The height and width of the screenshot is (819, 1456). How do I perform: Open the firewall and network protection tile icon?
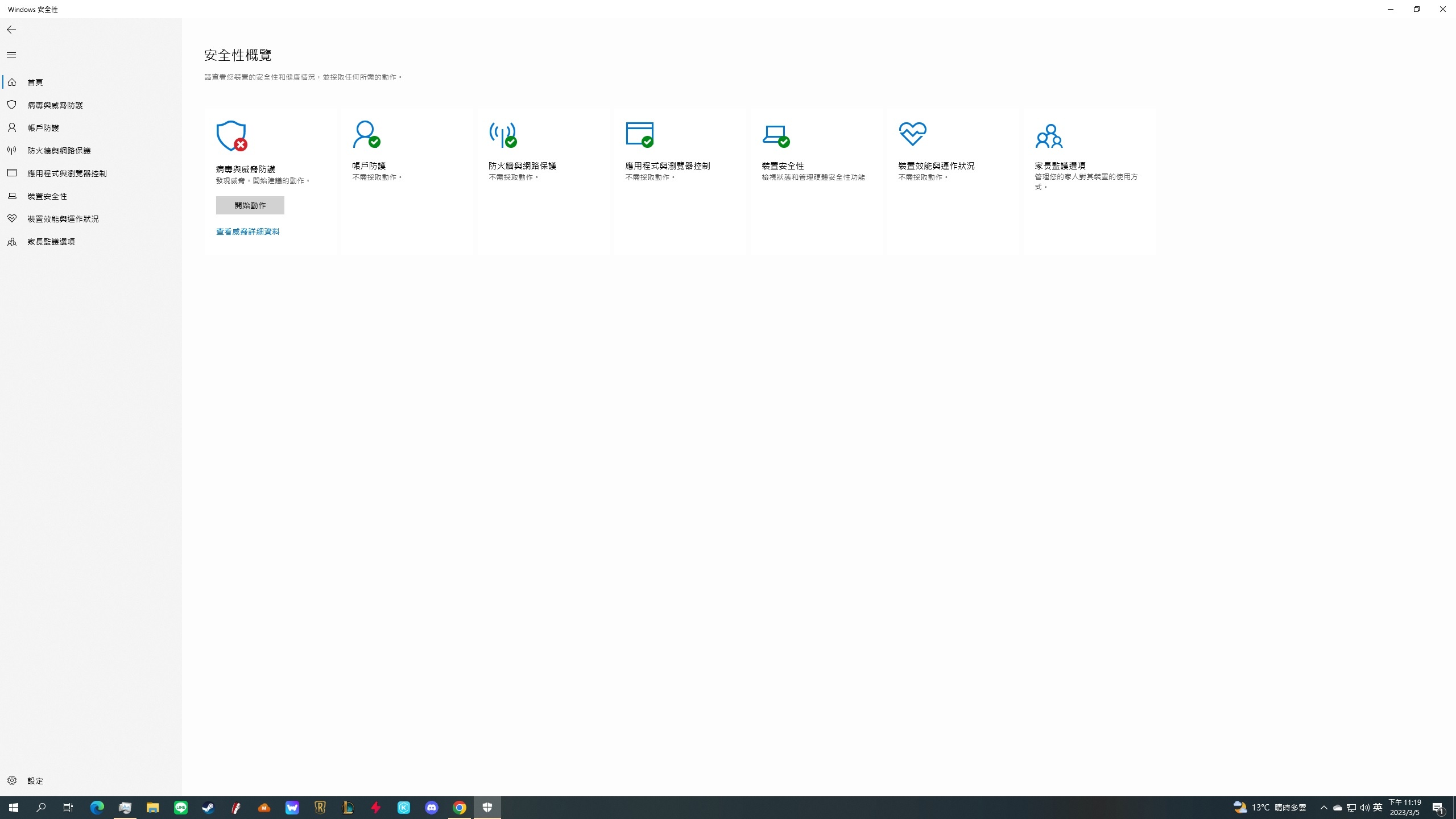click(x=503, y=134)
